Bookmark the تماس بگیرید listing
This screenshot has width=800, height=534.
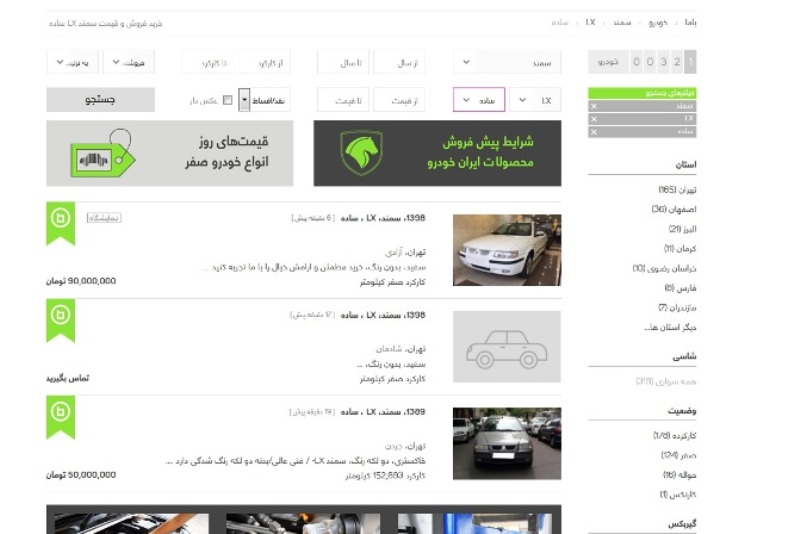[x=61, y=319]
